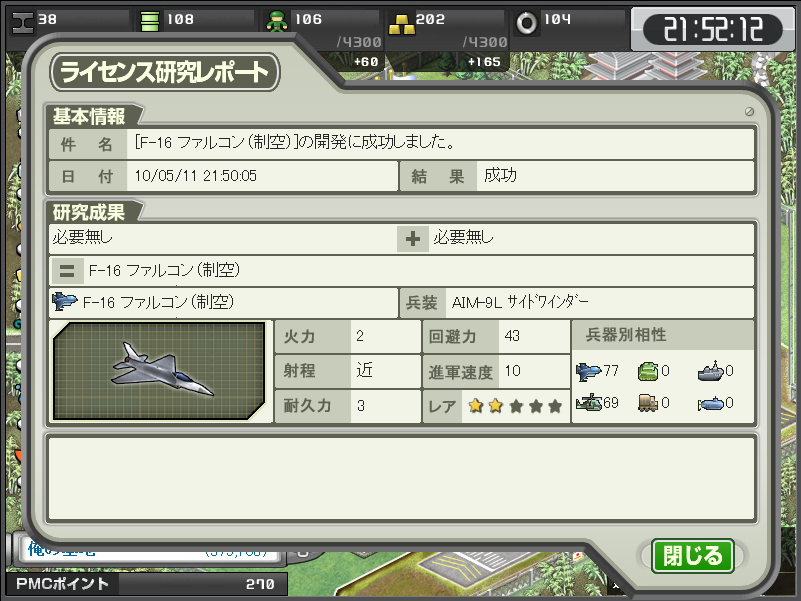Click the F-16 fighter jet thumbnail image
The image size is (801, 601).
coord(159,371)
